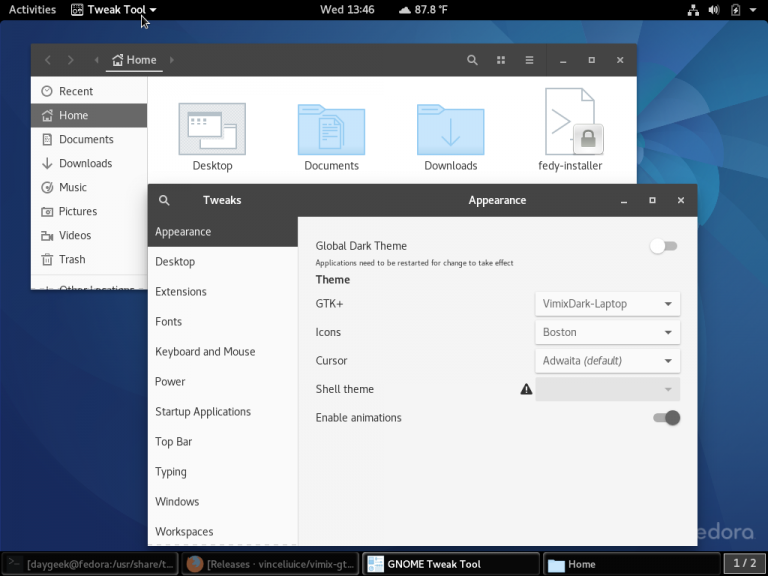The width and height of the screenshot is (768, 576).
Task: Open the Activities overview
Action: (32, 10)
